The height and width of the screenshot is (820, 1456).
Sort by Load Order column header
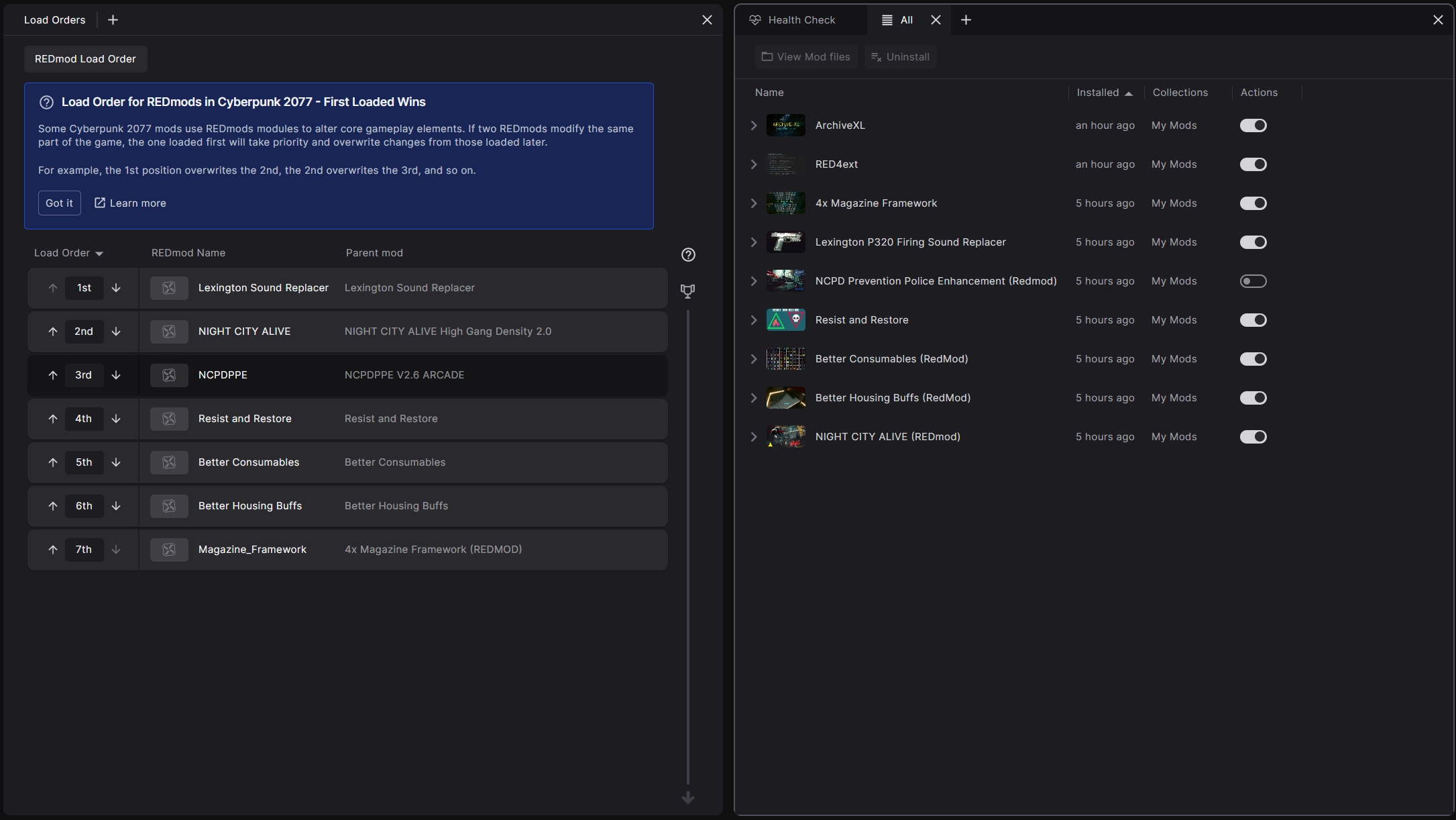click(x=68, y=253)
